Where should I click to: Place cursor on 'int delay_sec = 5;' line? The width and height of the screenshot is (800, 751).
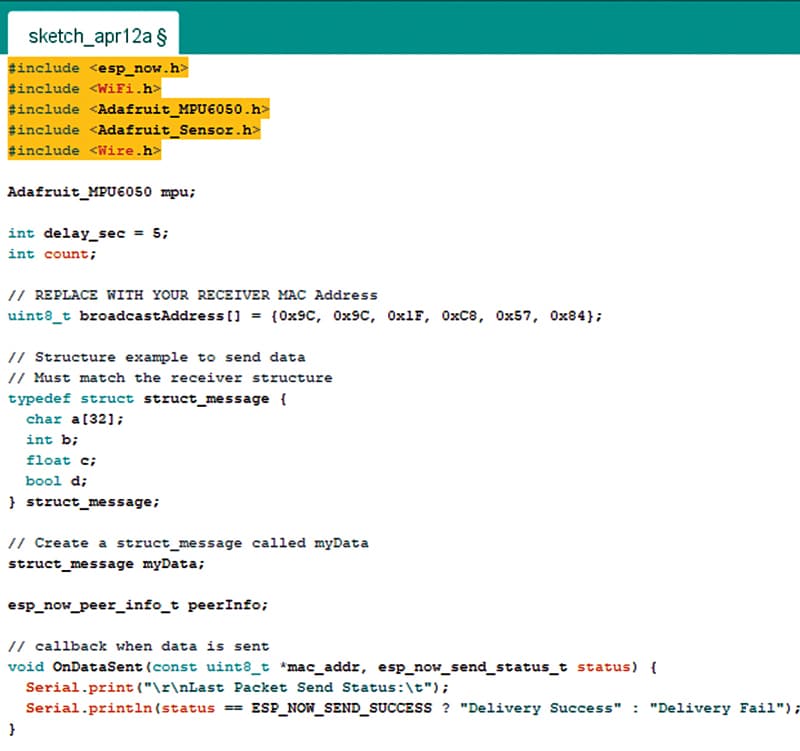click(x=88, y=233)
